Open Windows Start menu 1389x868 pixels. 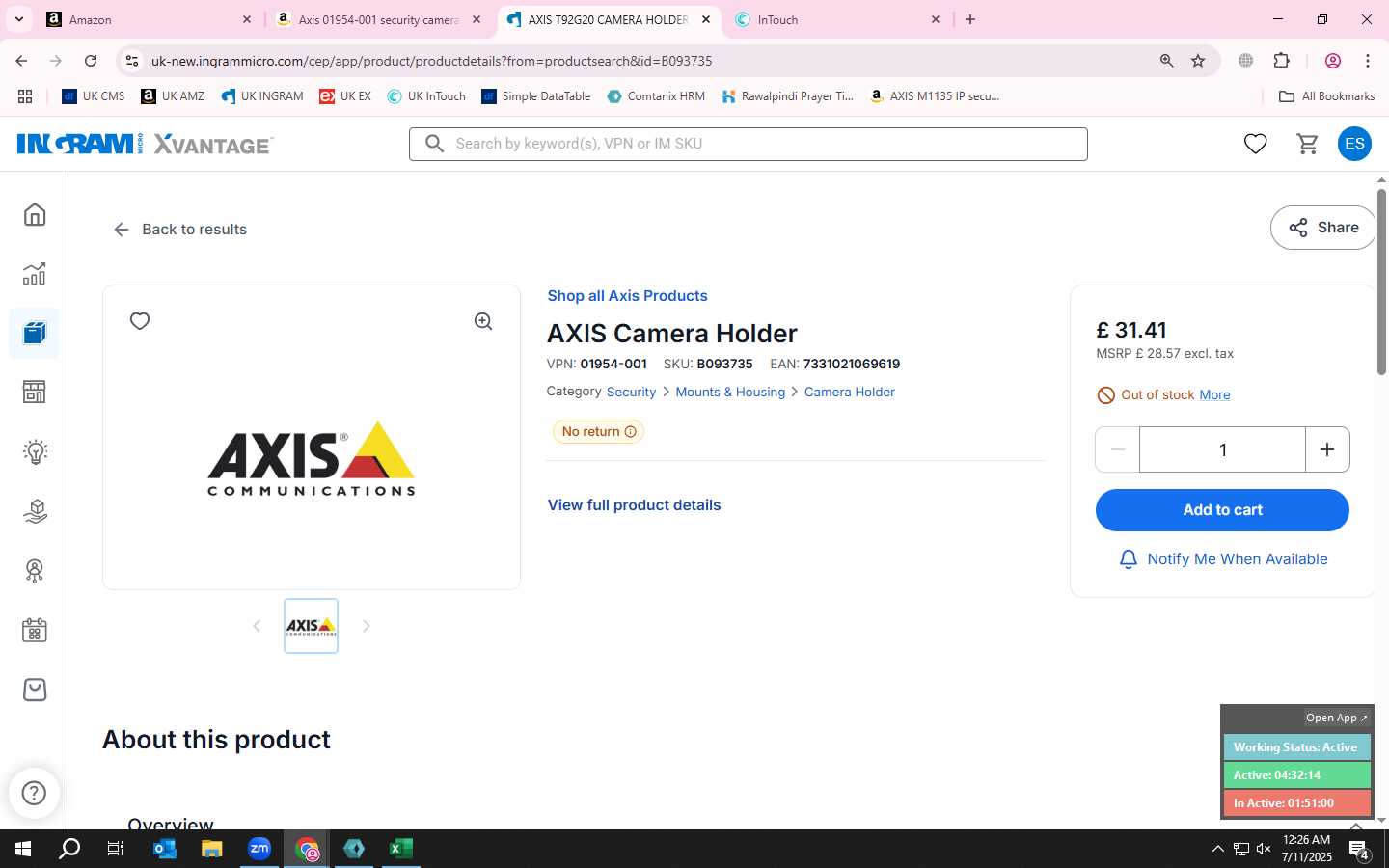(x=23, y=849)
